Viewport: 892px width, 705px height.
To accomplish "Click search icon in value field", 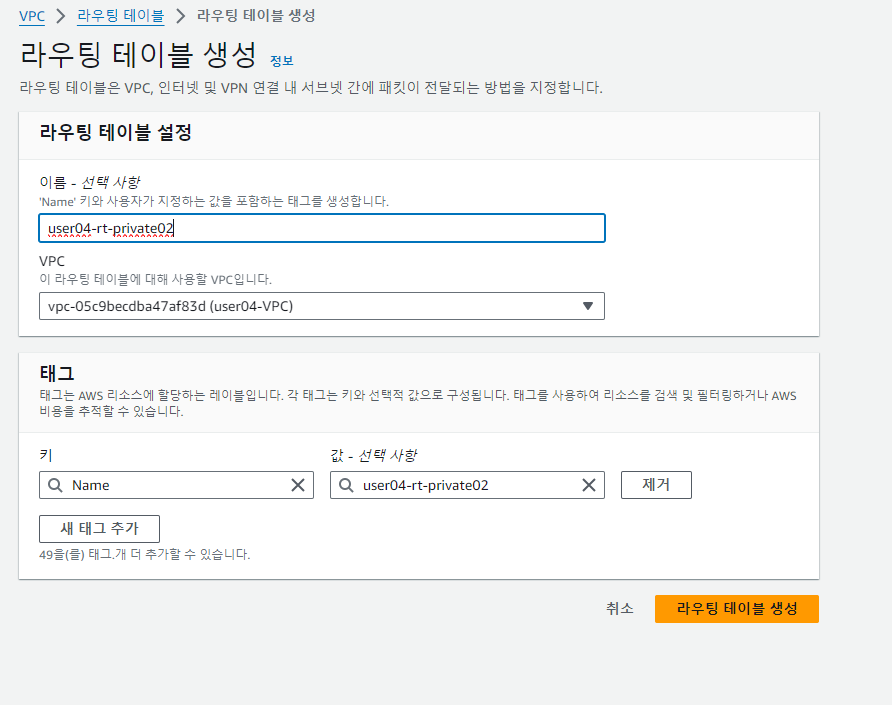I will pyautogui.click(x=346, y=485).
